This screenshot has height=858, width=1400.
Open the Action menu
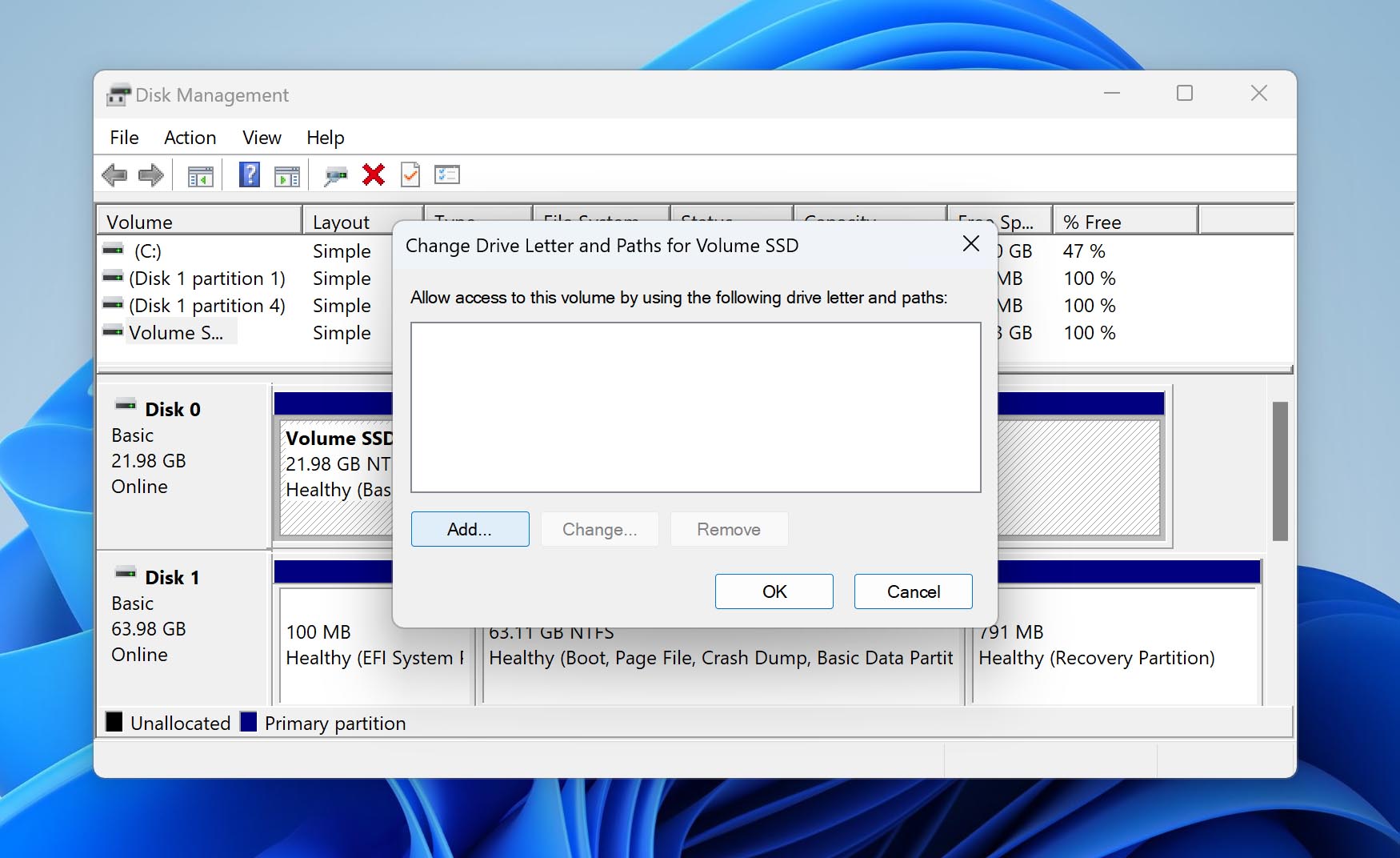tap(190, 138)
